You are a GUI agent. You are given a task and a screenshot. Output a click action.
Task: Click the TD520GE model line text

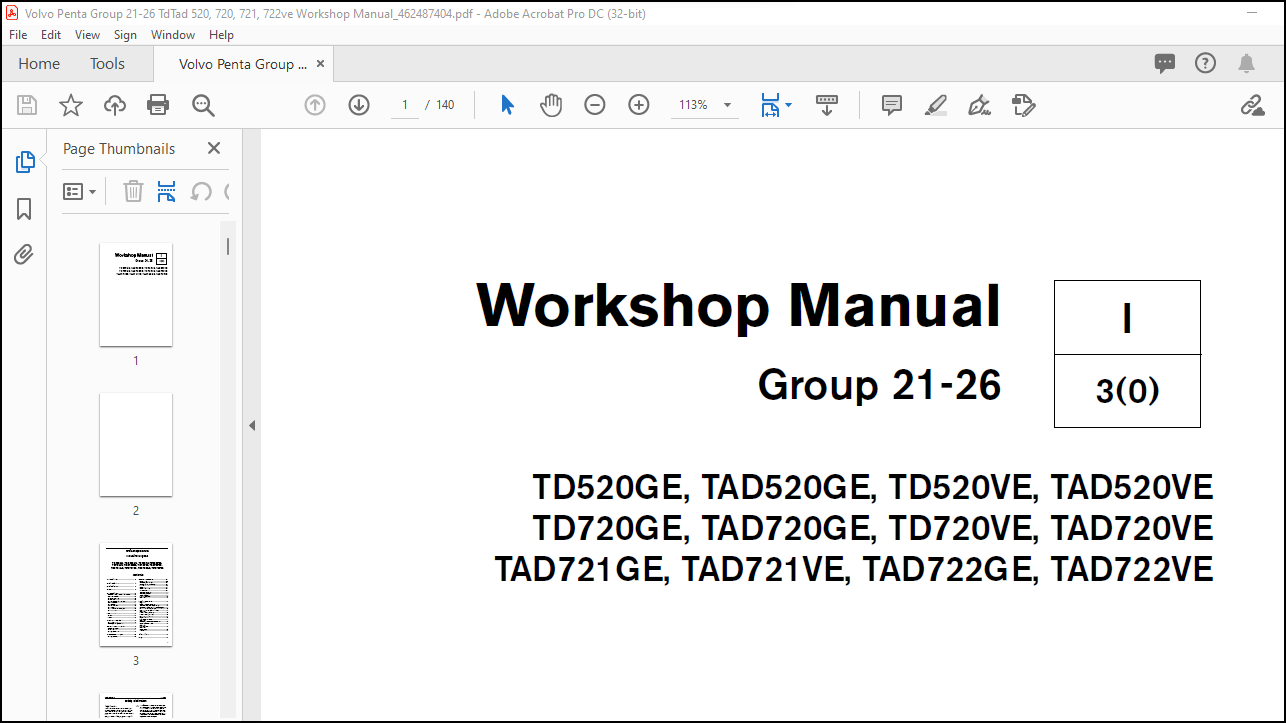tap(872, 488)
